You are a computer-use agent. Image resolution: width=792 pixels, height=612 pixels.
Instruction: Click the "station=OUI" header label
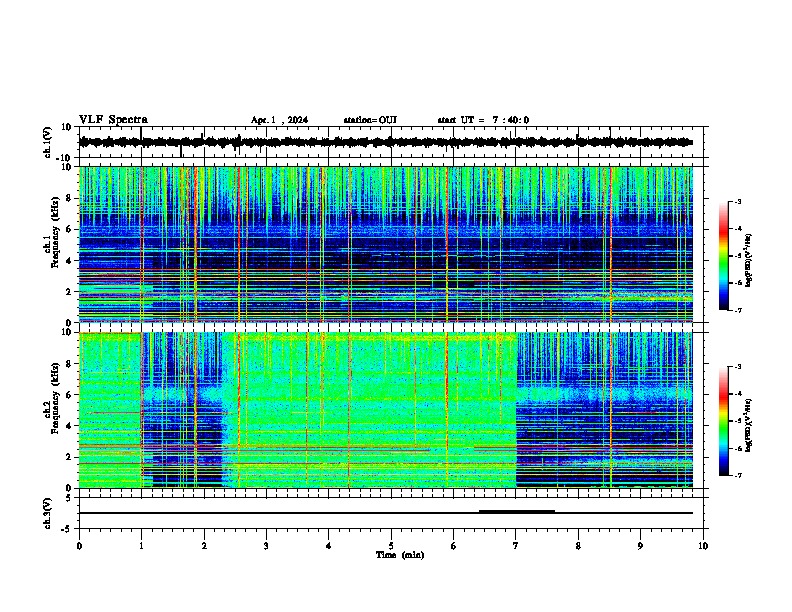tap(370, 120)
